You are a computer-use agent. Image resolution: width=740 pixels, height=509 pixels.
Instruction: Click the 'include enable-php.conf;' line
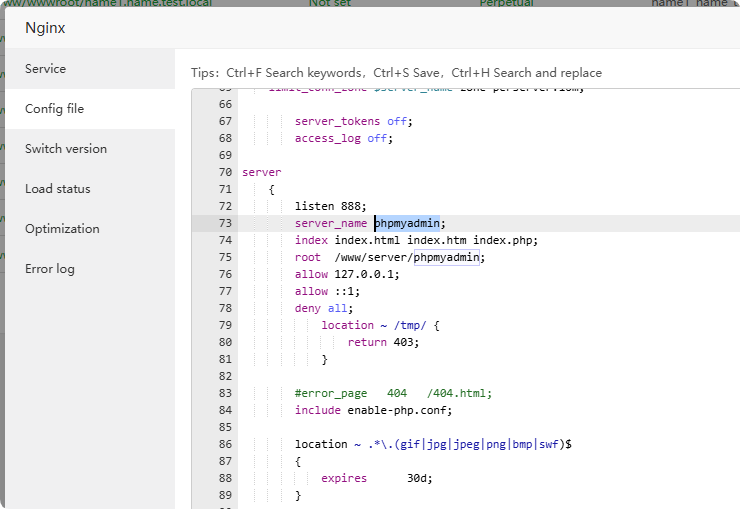click(x=373, y=410)
